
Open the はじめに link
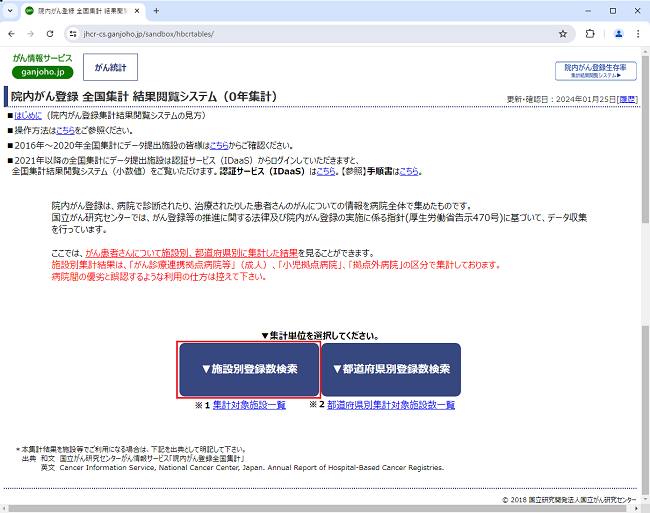(30, 116)
